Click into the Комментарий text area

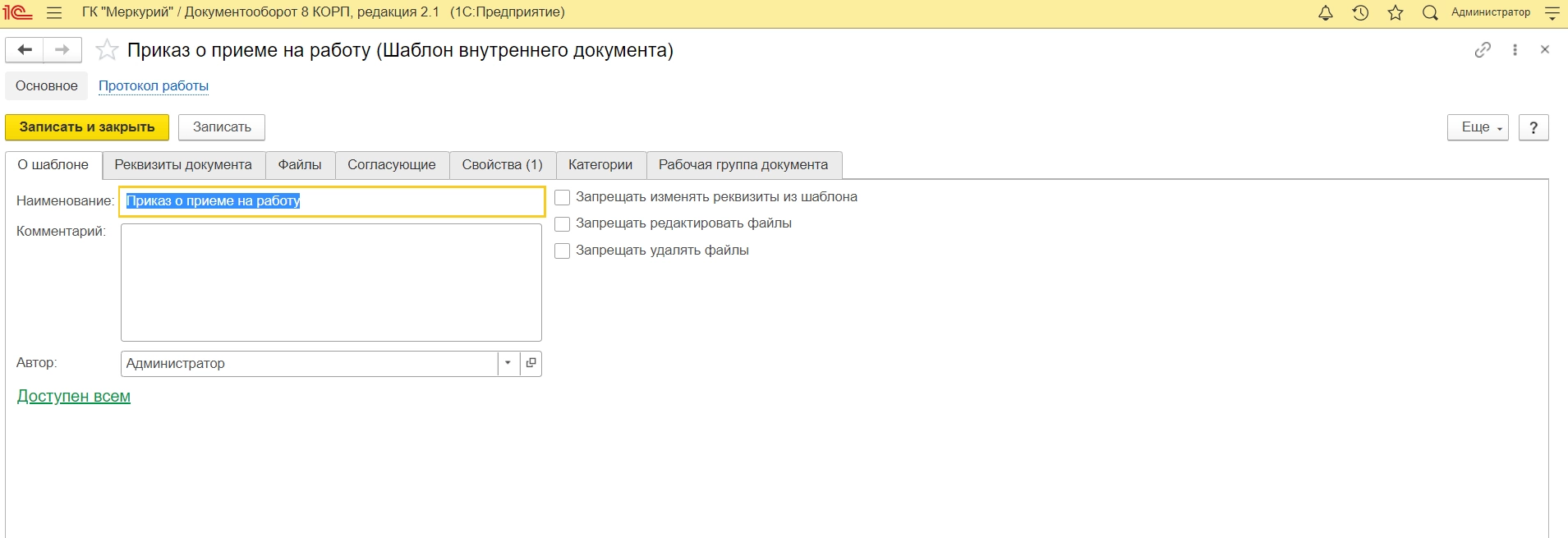(x=331, y=283)
